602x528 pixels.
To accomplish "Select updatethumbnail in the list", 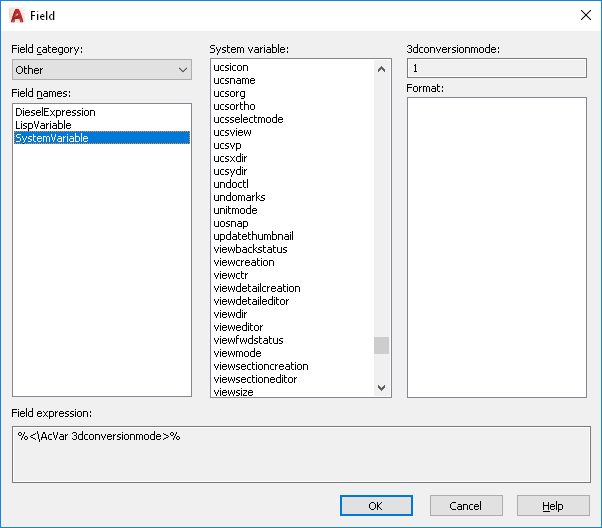I will click(253, 236).
